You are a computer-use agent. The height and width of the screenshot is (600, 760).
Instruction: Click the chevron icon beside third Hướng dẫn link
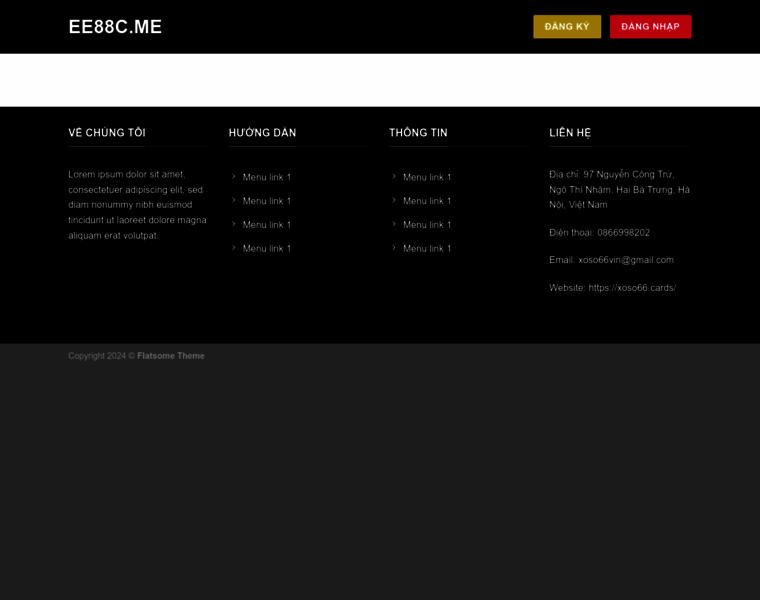[234, 224]
